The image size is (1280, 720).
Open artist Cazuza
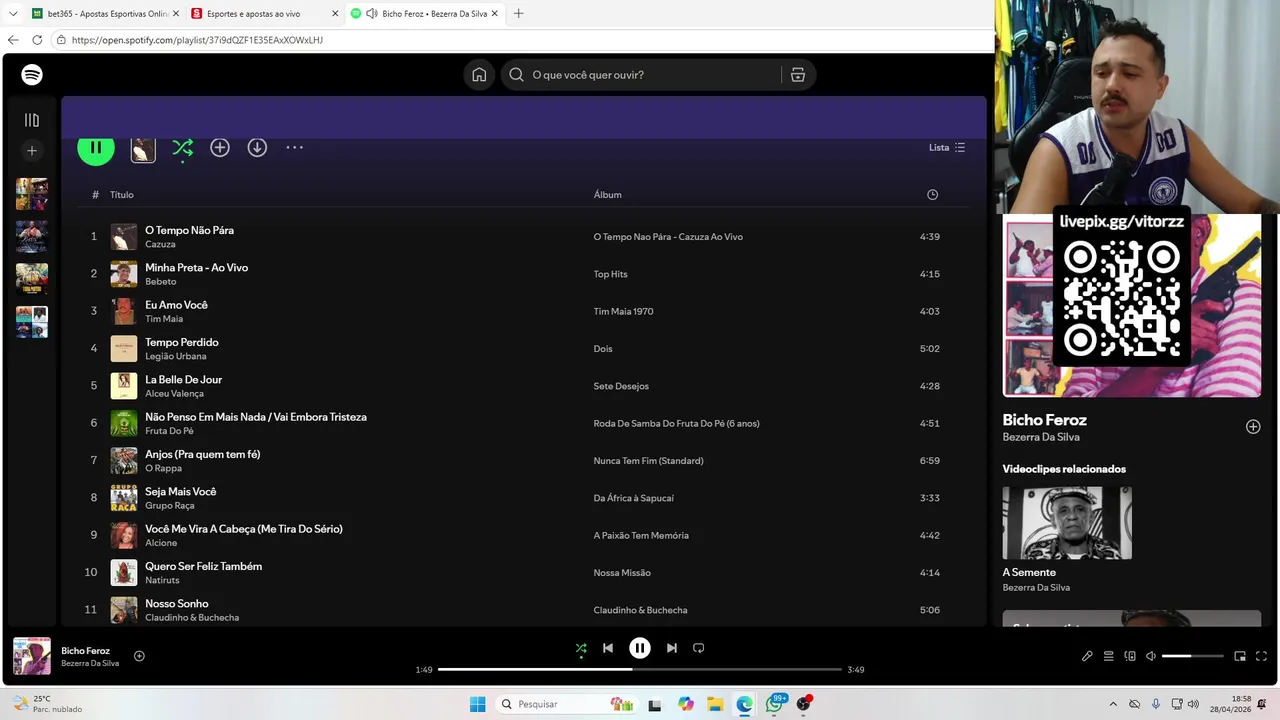(x=160, y=244)
